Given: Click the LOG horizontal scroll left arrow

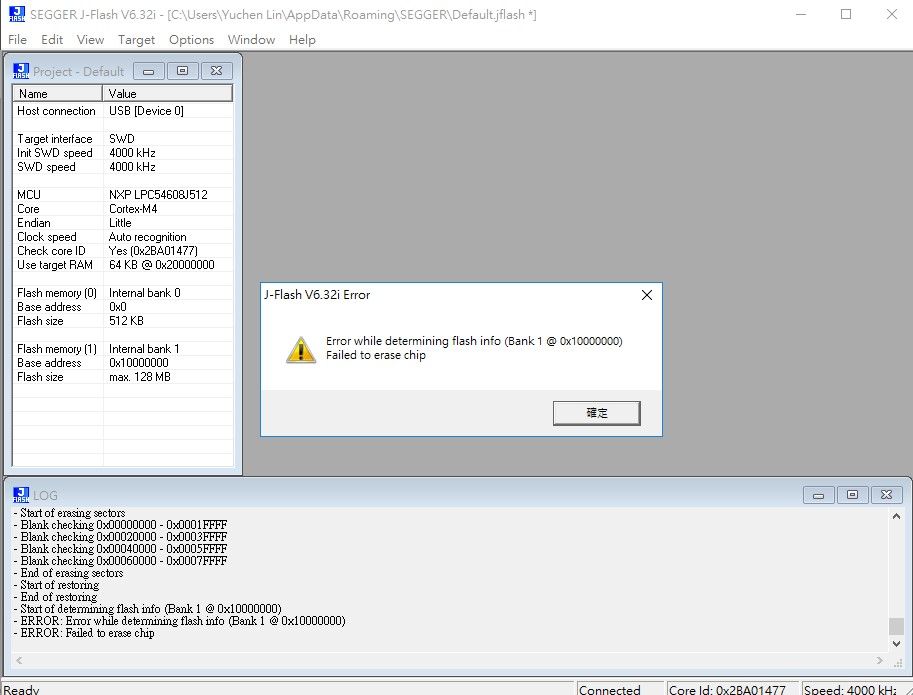Looking at the screenshot, I should coord(19,660).
